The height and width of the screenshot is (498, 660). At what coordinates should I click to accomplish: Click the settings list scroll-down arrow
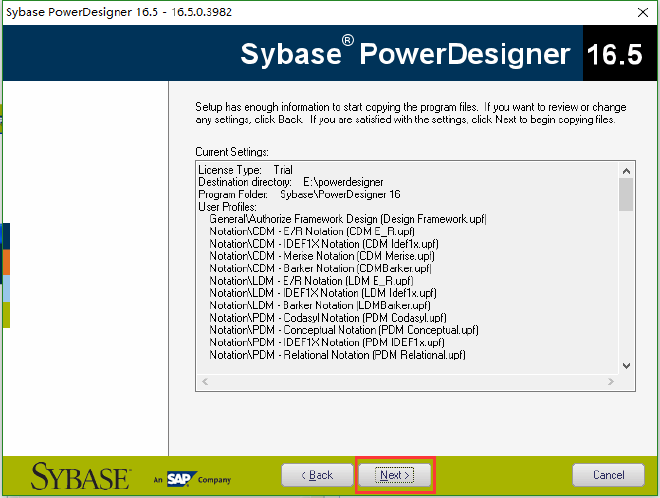[x=626, y=366]
